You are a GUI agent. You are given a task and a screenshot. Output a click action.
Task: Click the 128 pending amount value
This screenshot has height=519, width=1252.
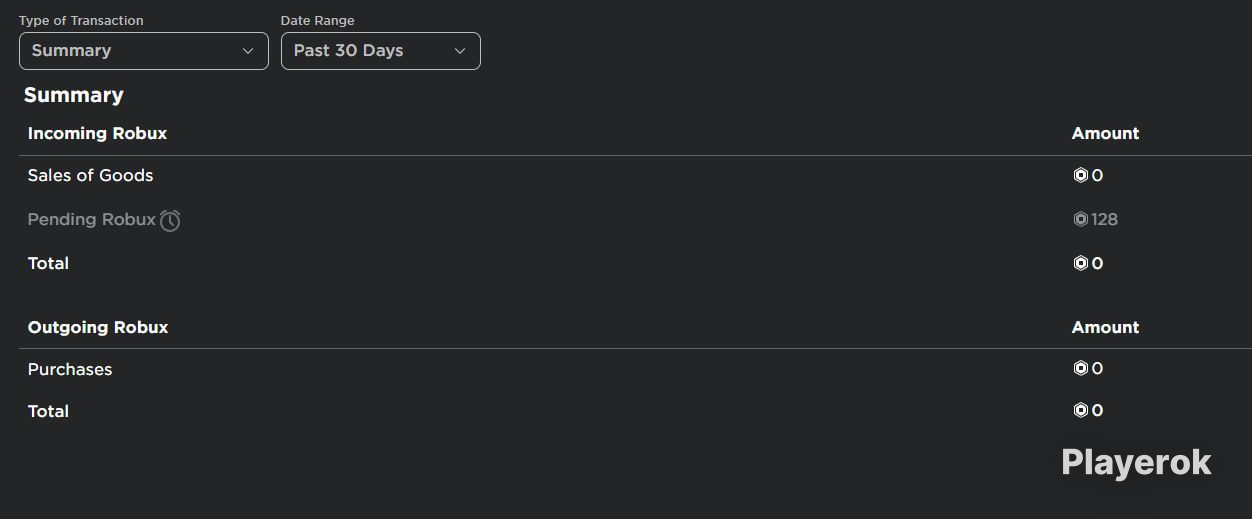pos(1105,219)
